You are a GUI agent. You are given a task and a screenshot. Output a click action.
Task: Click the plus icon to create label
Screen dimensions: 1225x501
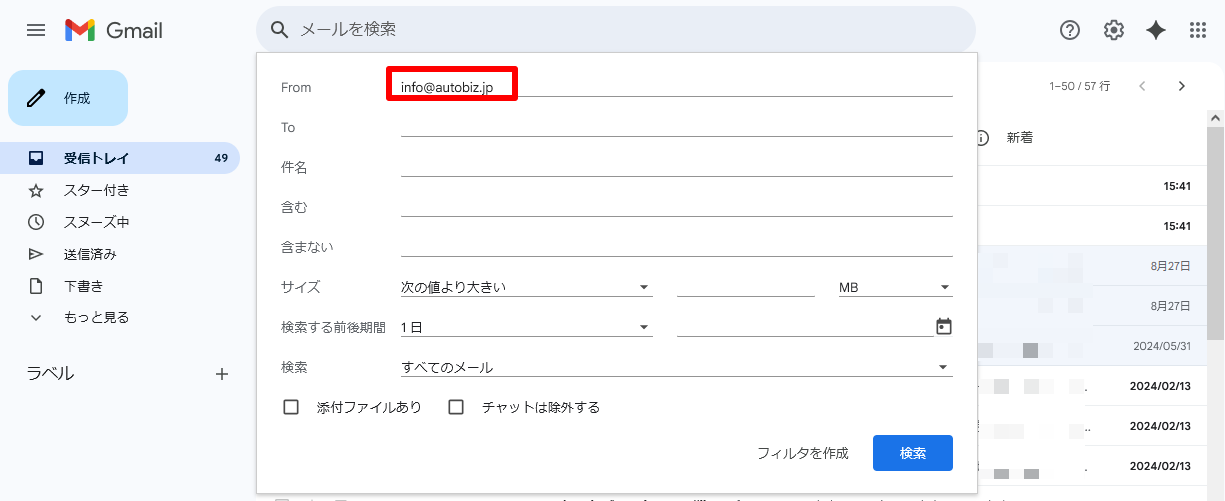coord(222,374)
